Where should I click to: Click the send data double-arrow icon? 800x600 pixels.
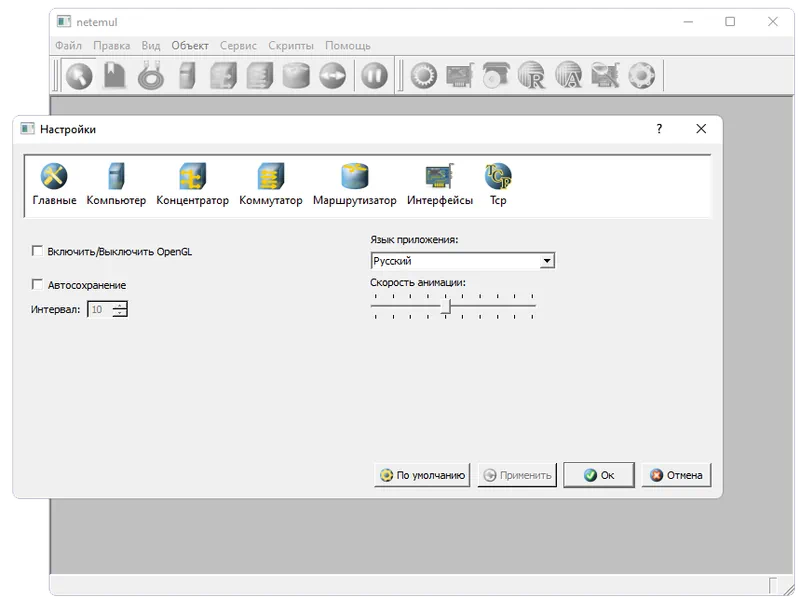(x=333, y=76)
